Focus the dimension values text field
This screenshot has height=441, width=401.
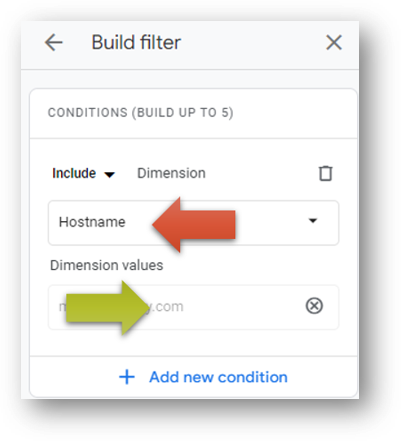[193, 307]
